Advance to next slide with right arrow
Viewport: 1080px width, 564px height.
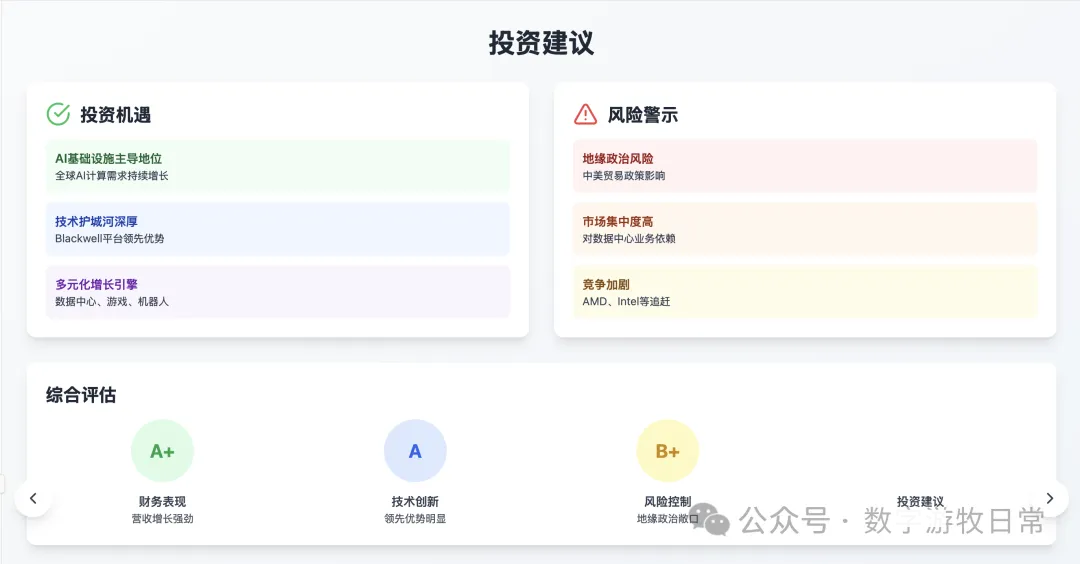(1049, 498)
